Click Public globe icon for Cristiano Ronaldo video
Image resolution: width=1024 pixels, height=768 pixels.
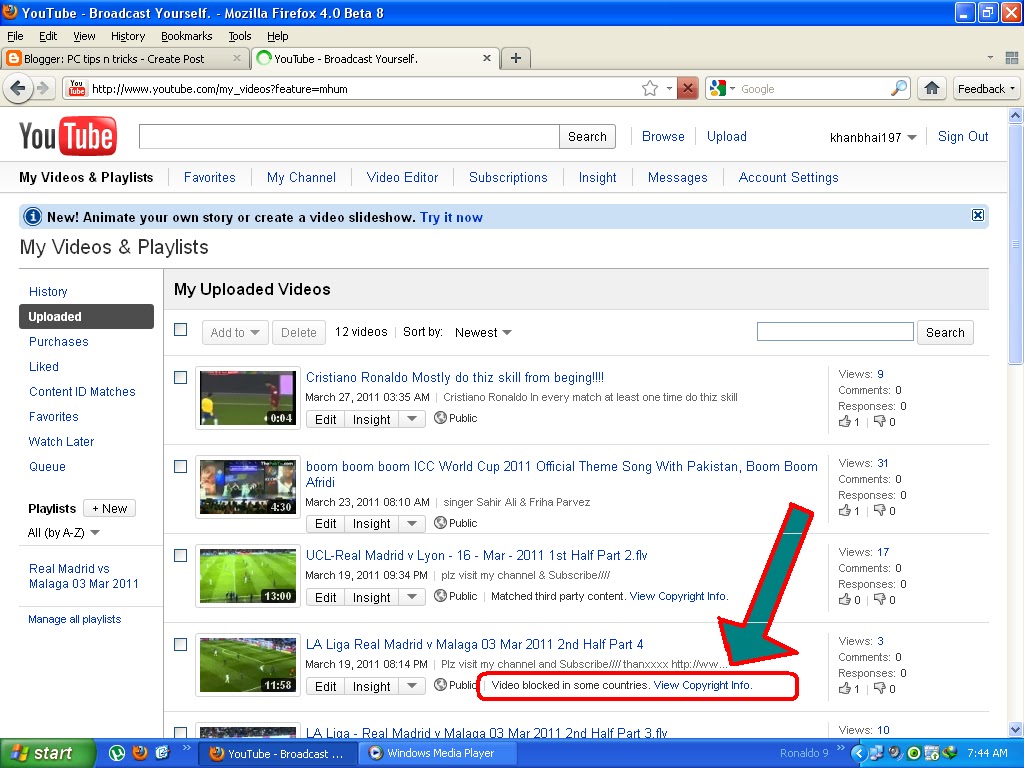coord(440,417)
